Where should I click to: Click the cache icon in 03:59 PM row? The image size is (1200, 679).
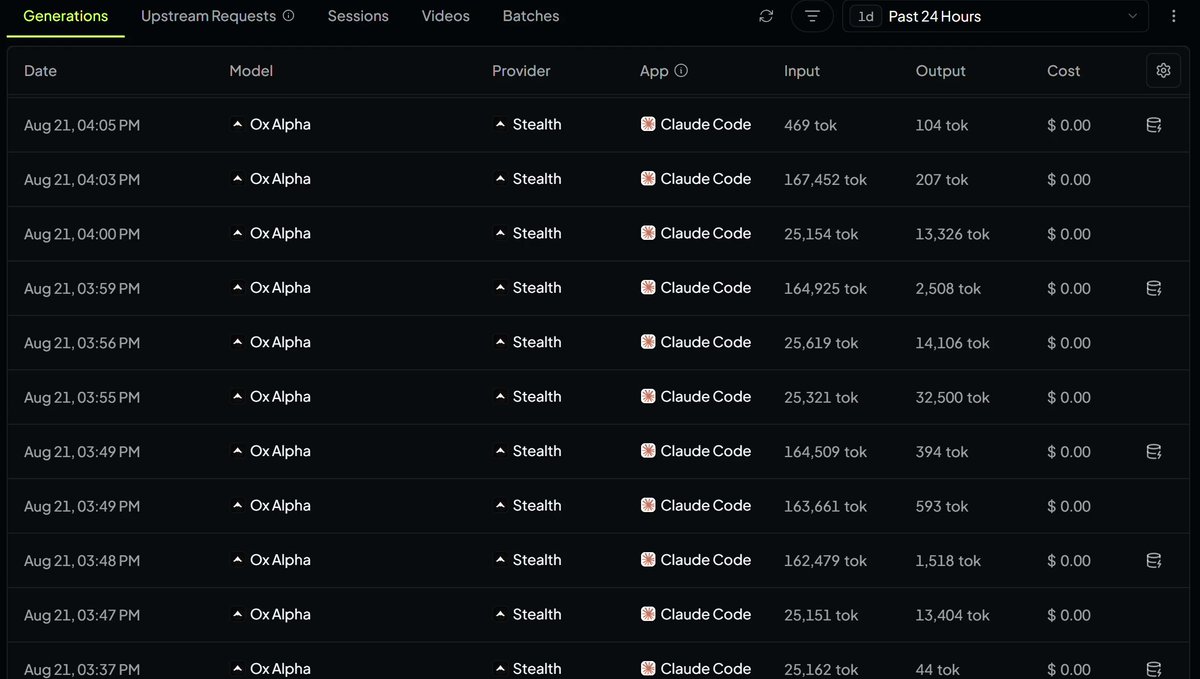(x=1153, y=288)
